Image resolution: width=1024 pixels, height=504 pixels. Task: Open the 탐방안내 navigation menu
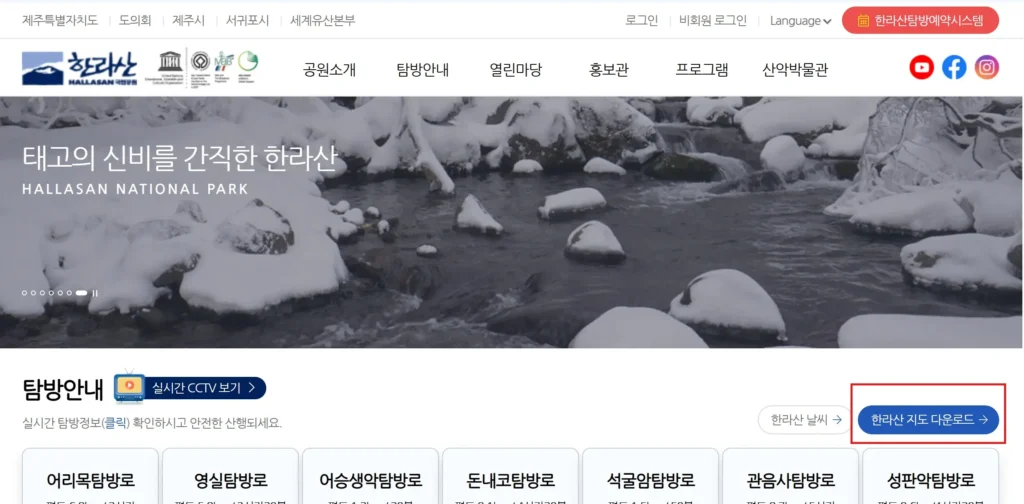click(423, 70)
